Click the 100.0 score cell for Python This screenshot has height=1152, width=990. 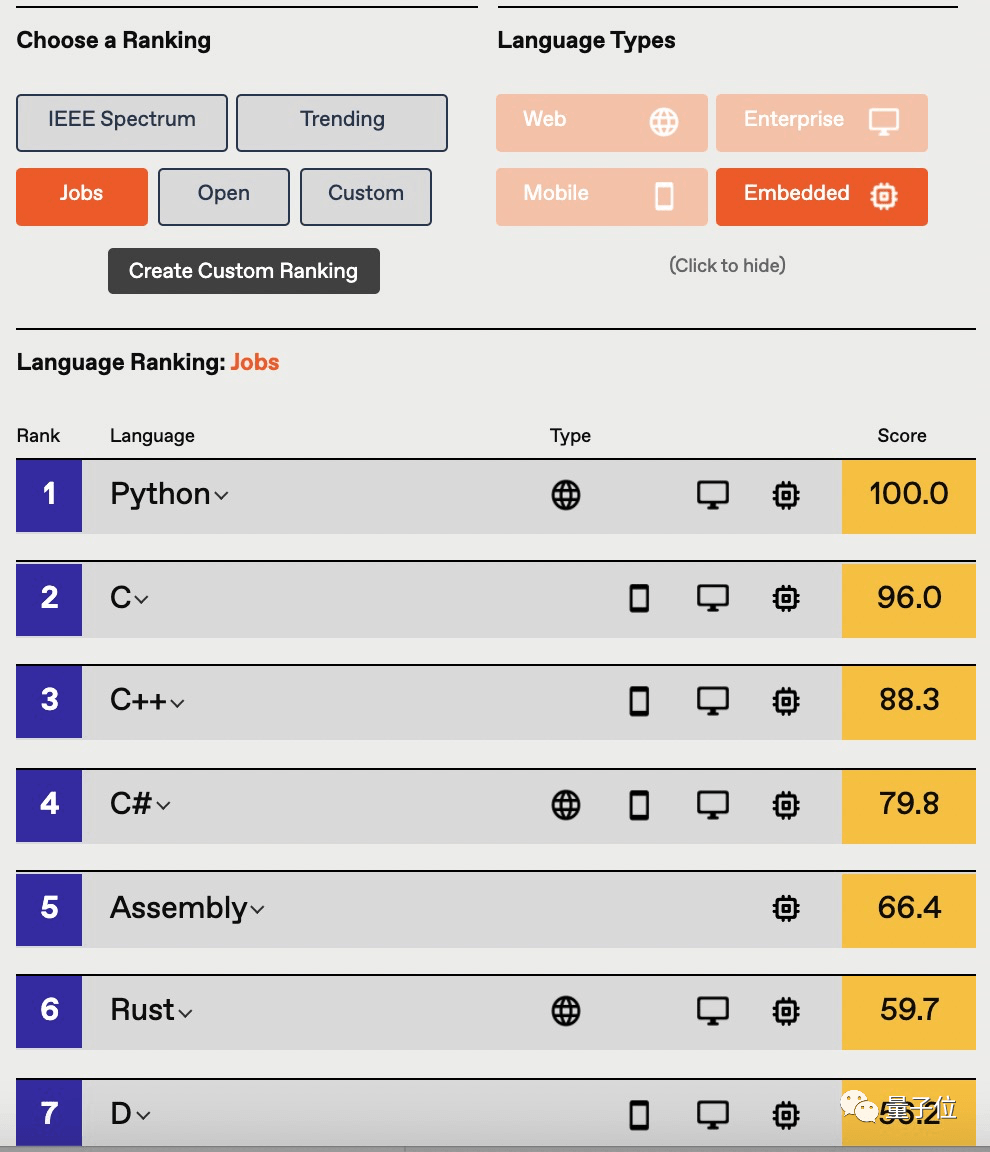(x=908, y=496)
